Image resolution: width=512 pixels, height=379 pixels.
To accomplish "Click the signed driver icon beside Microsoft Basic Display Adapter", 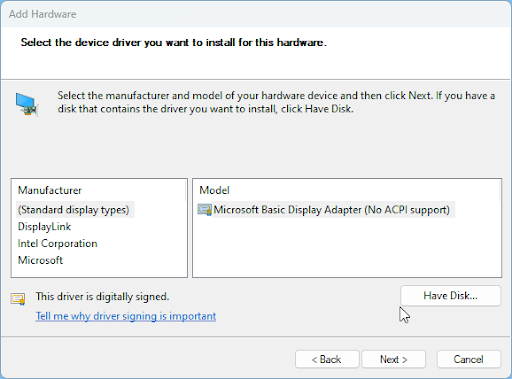I will tap(204, 210).
